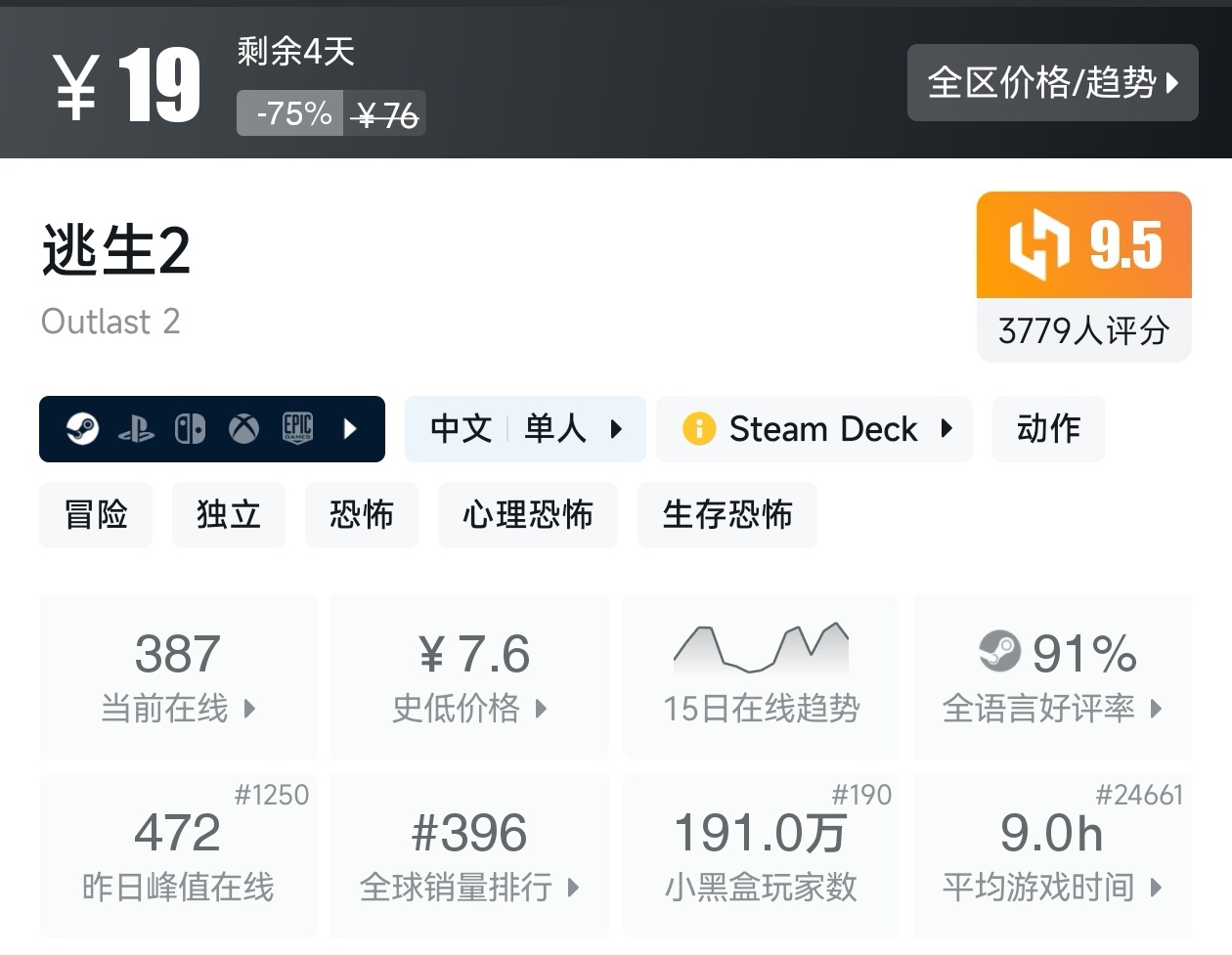View 史低价格 lowest price details

pyautogui.click(x=469, y=676)
